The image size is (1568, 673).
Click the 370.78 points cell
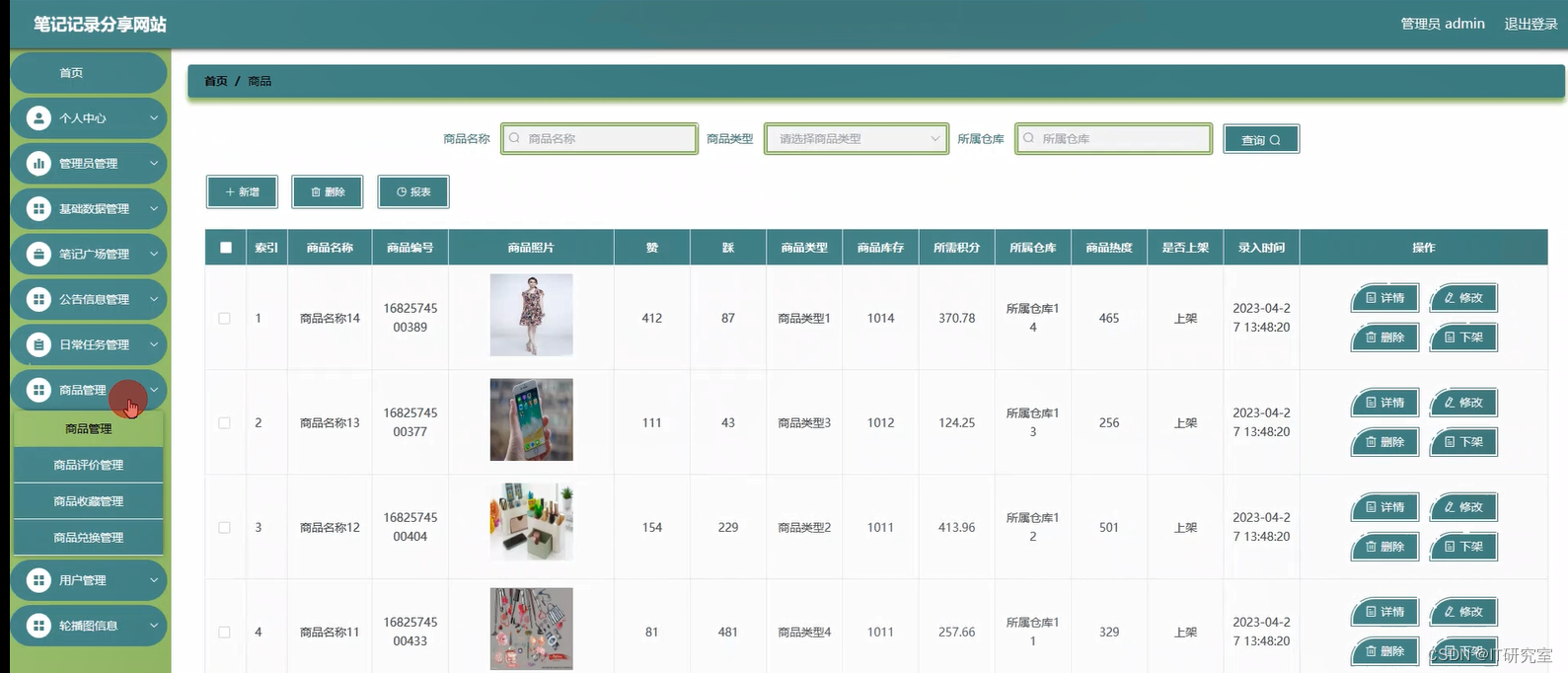tap(957, 319)
